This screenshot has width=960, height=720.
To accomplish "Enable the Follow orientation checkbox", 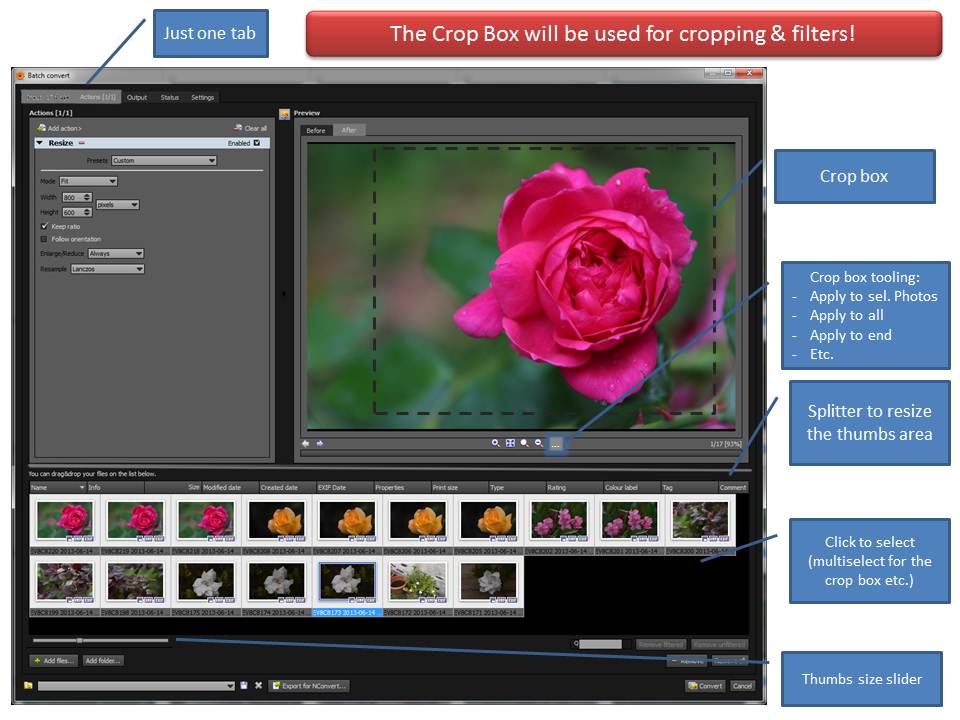I will click(x=43, y=239).
